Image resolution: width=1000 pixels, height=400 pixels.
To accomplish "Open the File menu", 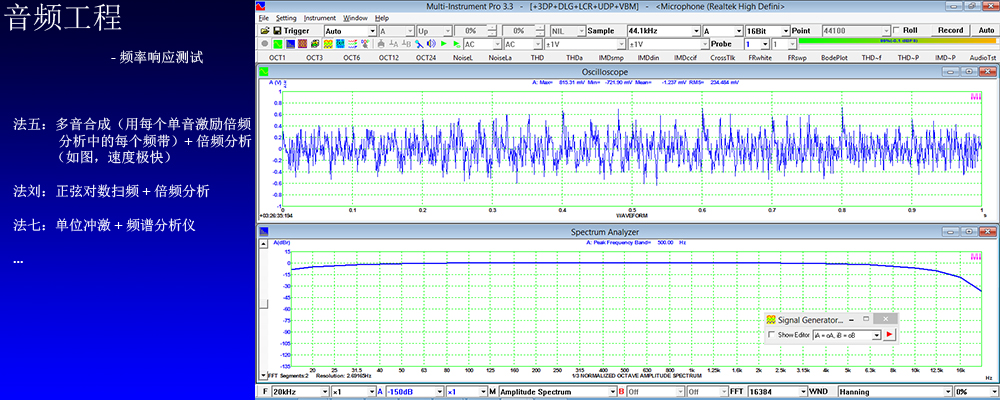I will click(x=263, y=18).
